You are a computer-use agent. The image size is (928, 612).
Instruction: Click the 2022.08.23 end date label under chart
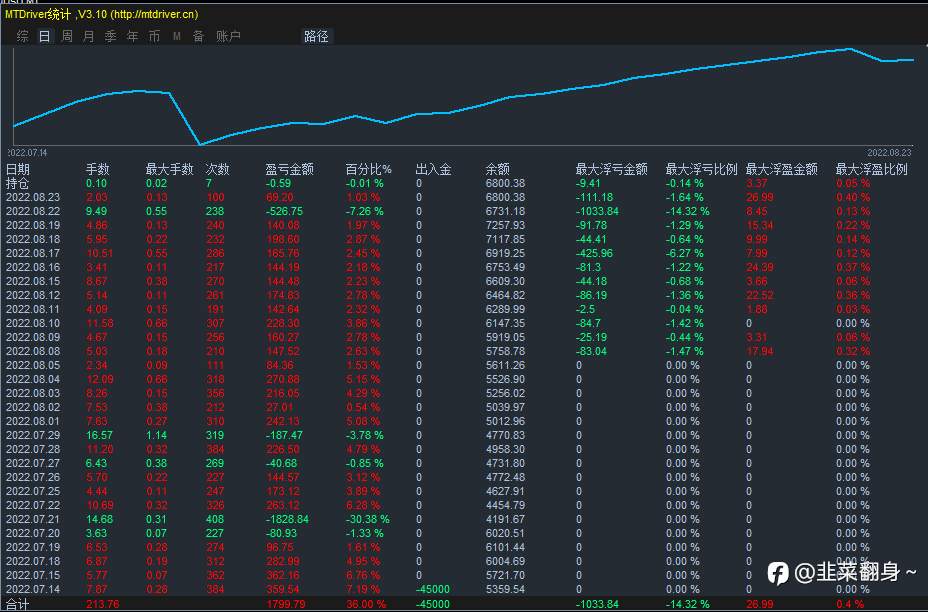pyautogui.click(x=890, y=153)
